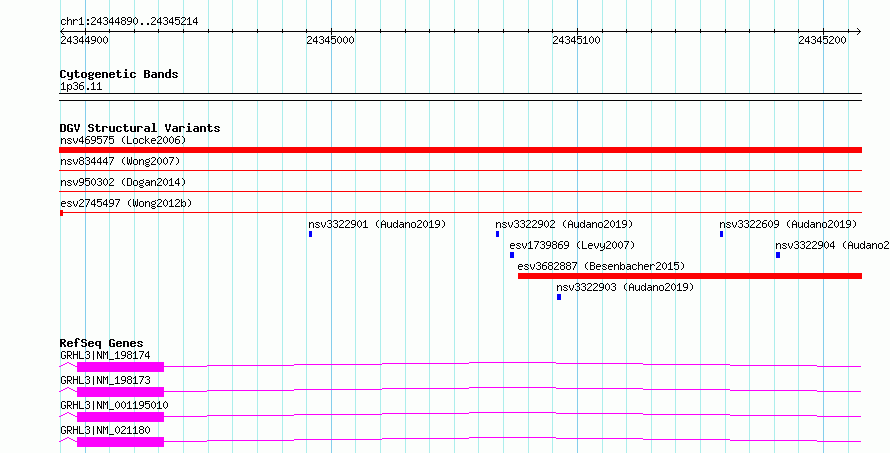
Task: Click the nsv3322903 (Audano2019) blue marker
Action: pos(559,297)
